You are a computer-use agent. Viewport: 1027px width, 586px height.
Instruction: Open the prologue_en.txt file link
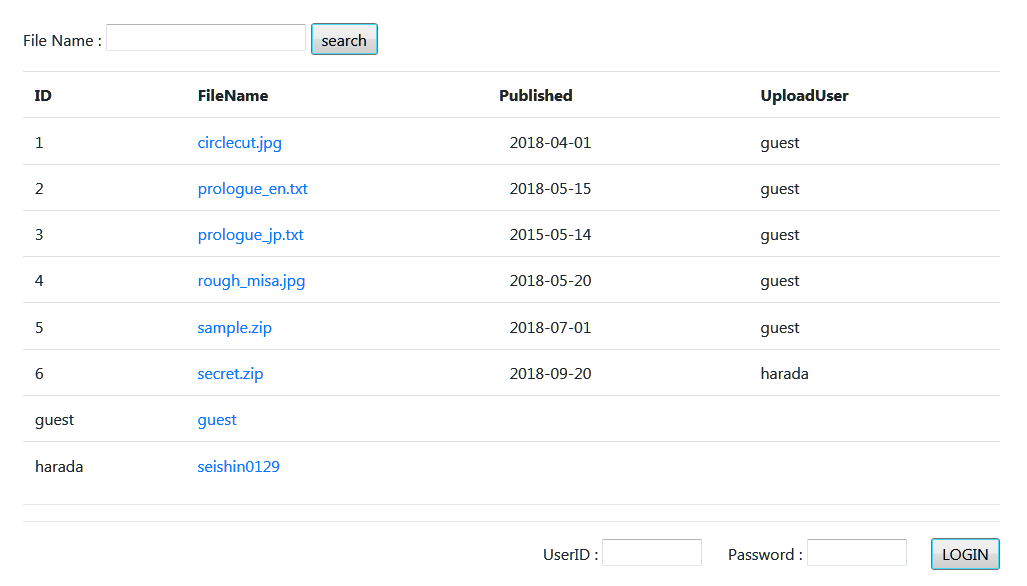coord(252,189)
